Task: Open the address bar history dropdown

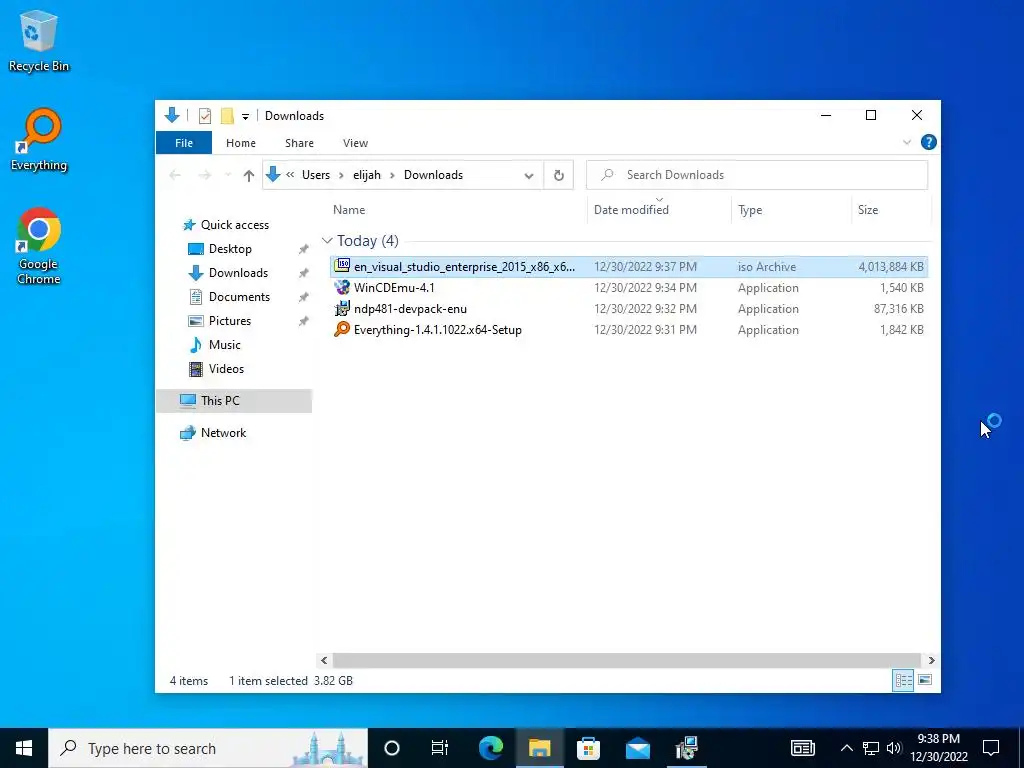Action: click(x=529, y=175)
